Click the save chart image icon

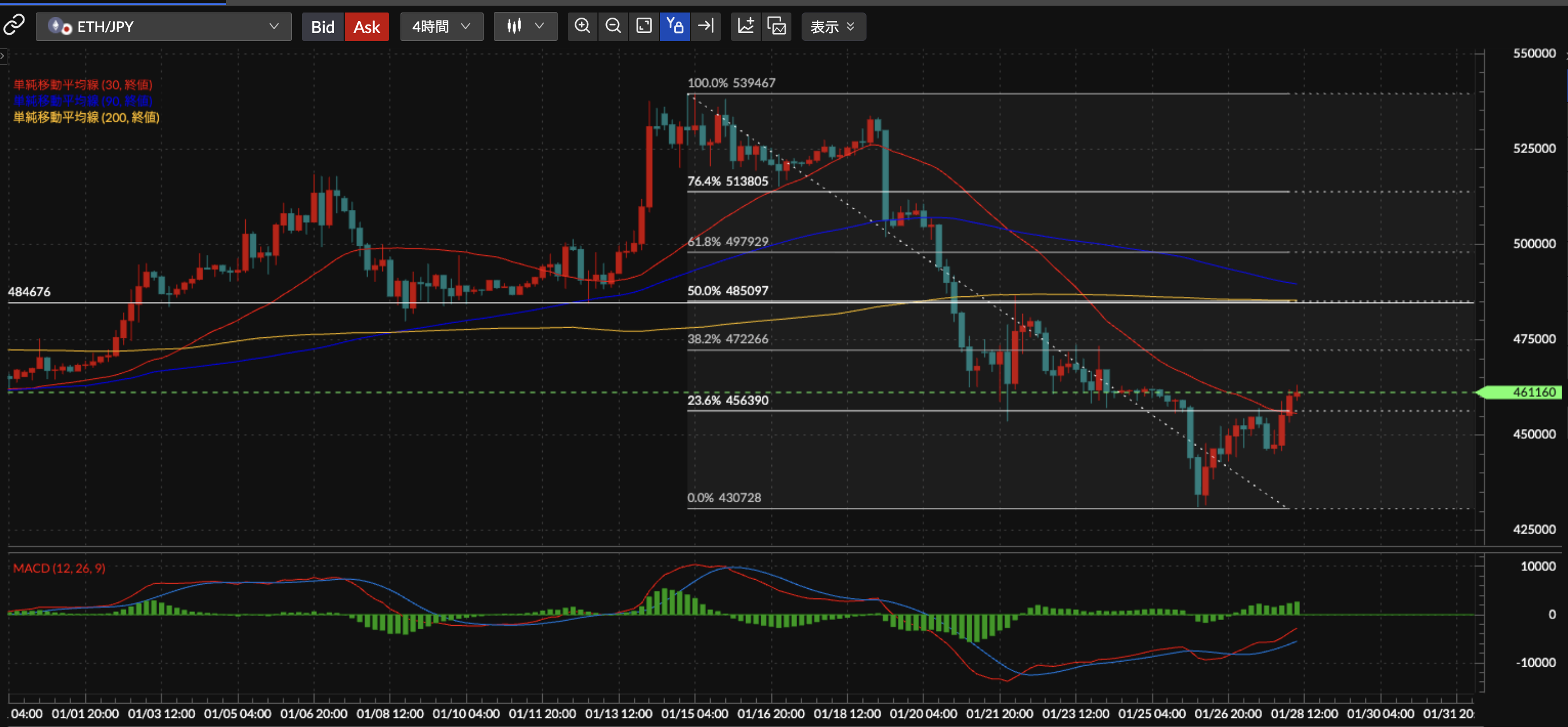click(776, 26)
